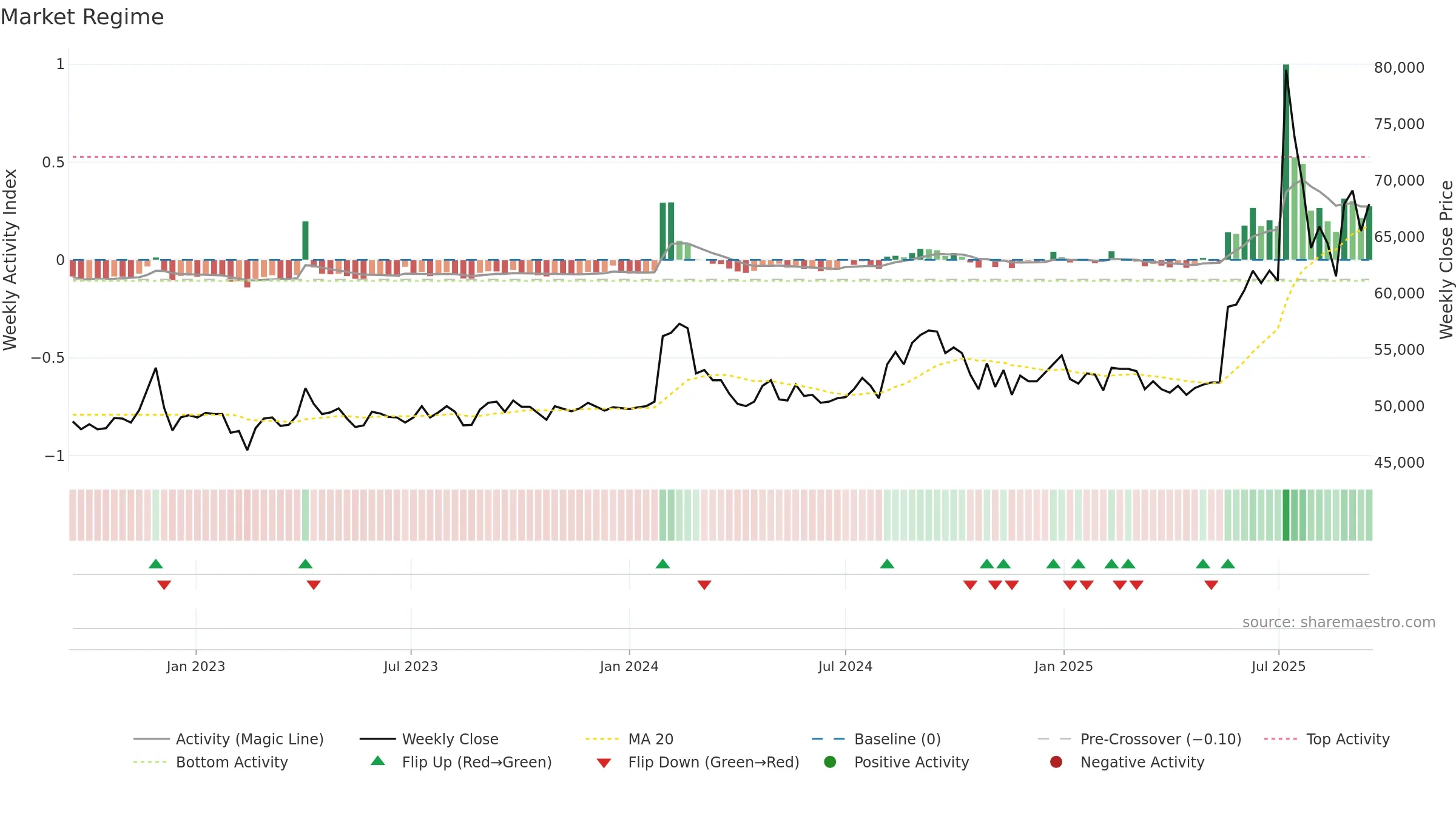The width and height of the screenshot is (1456, 819).
Task: Click the 50,000 price axis label
Action: pos(1399,406)
